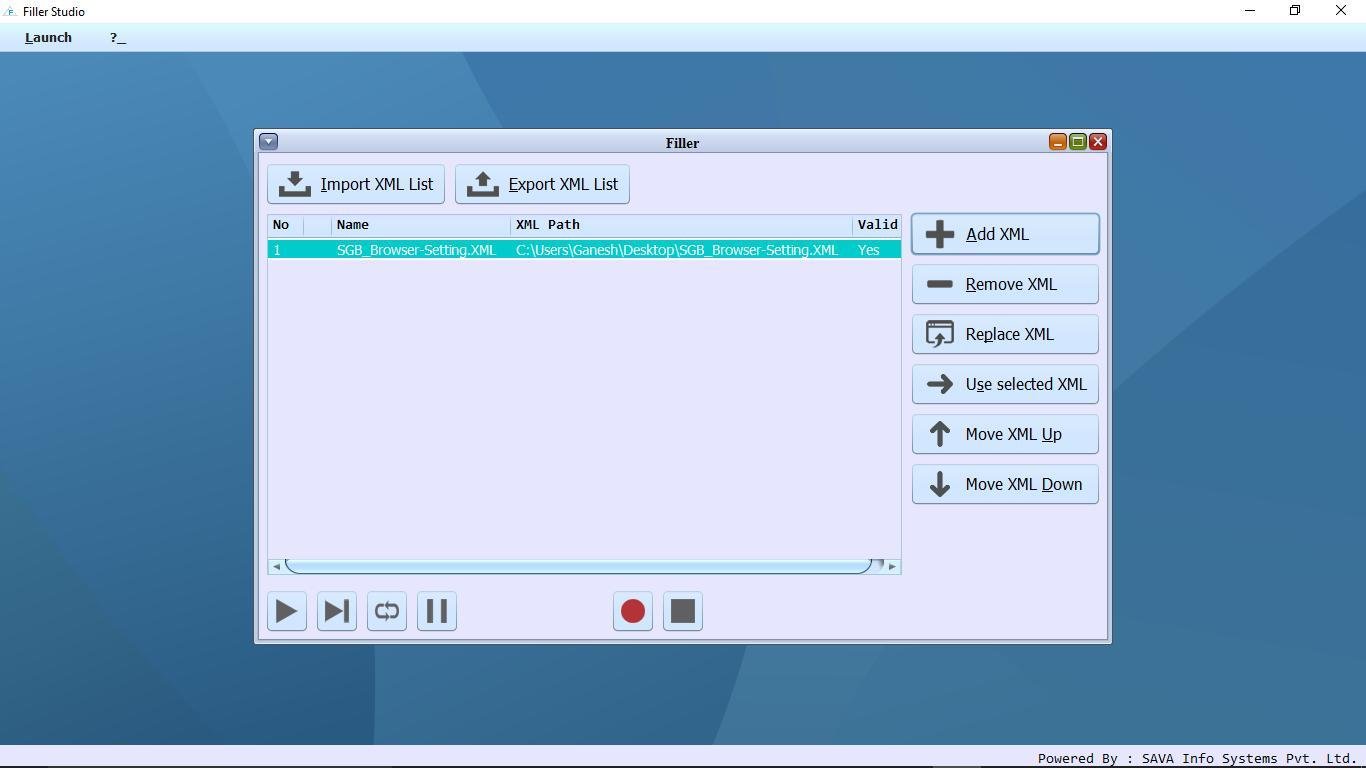Start playback with the Play icon
Image resolution: width=1366 pixels, height=768 pixels.
pyautogui.click(x=286, y=611)
